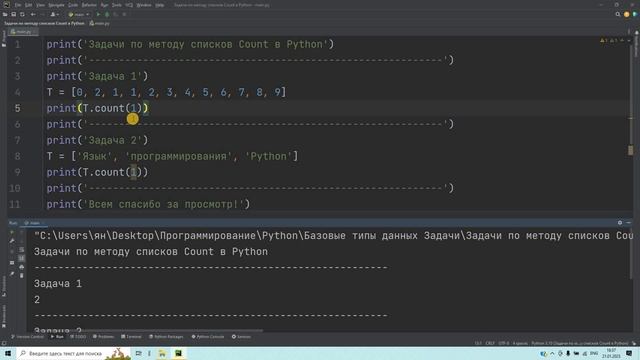
Task: Open the Problems tool window
Action: tap(103, 337)
